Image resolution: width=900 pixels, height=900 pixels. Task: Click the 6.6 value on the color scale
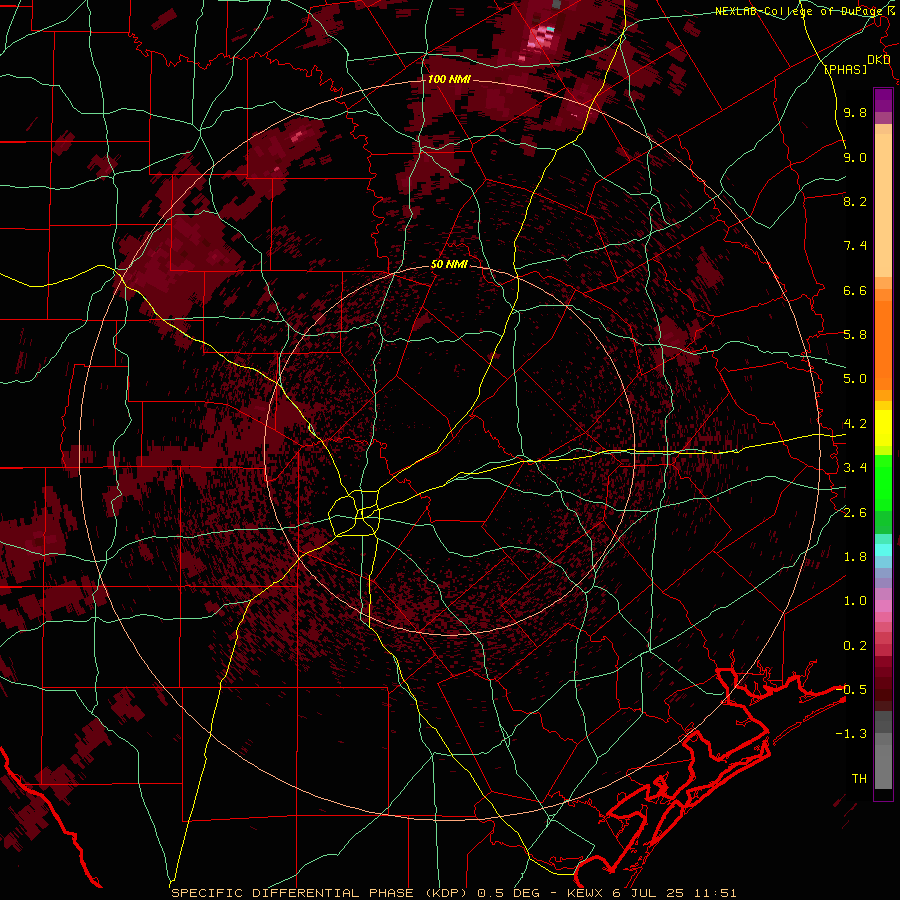(x=855, y=290)
